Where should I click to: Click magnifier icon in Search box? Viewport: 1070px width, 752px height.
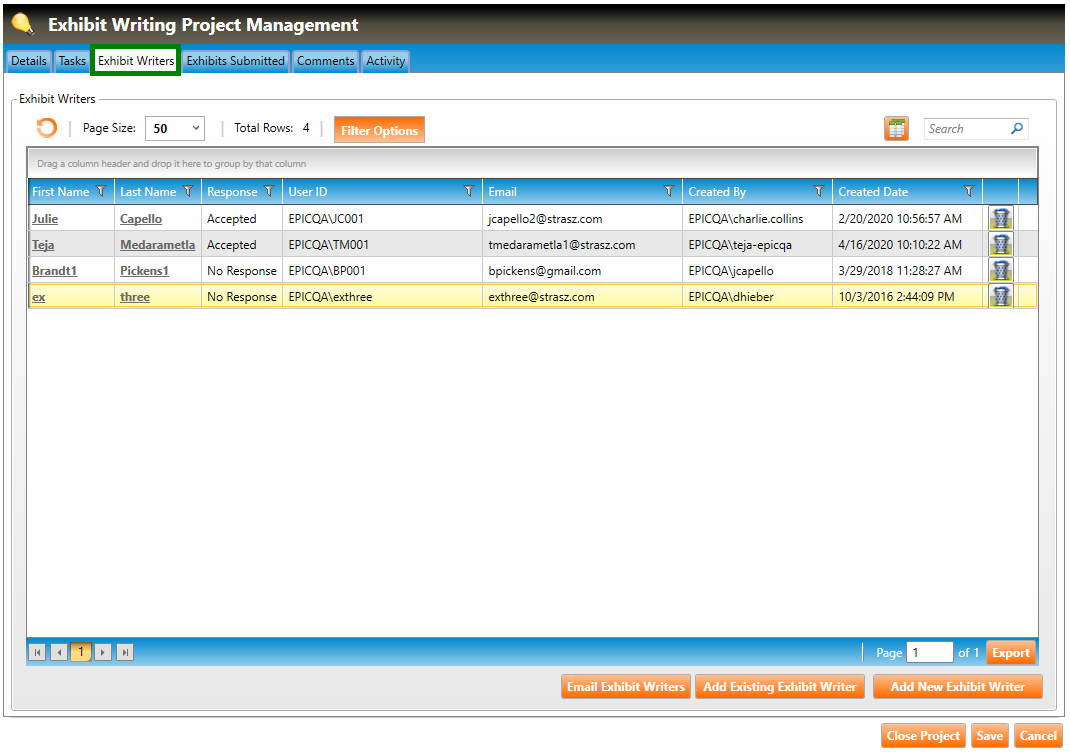tap(1017, 129)
